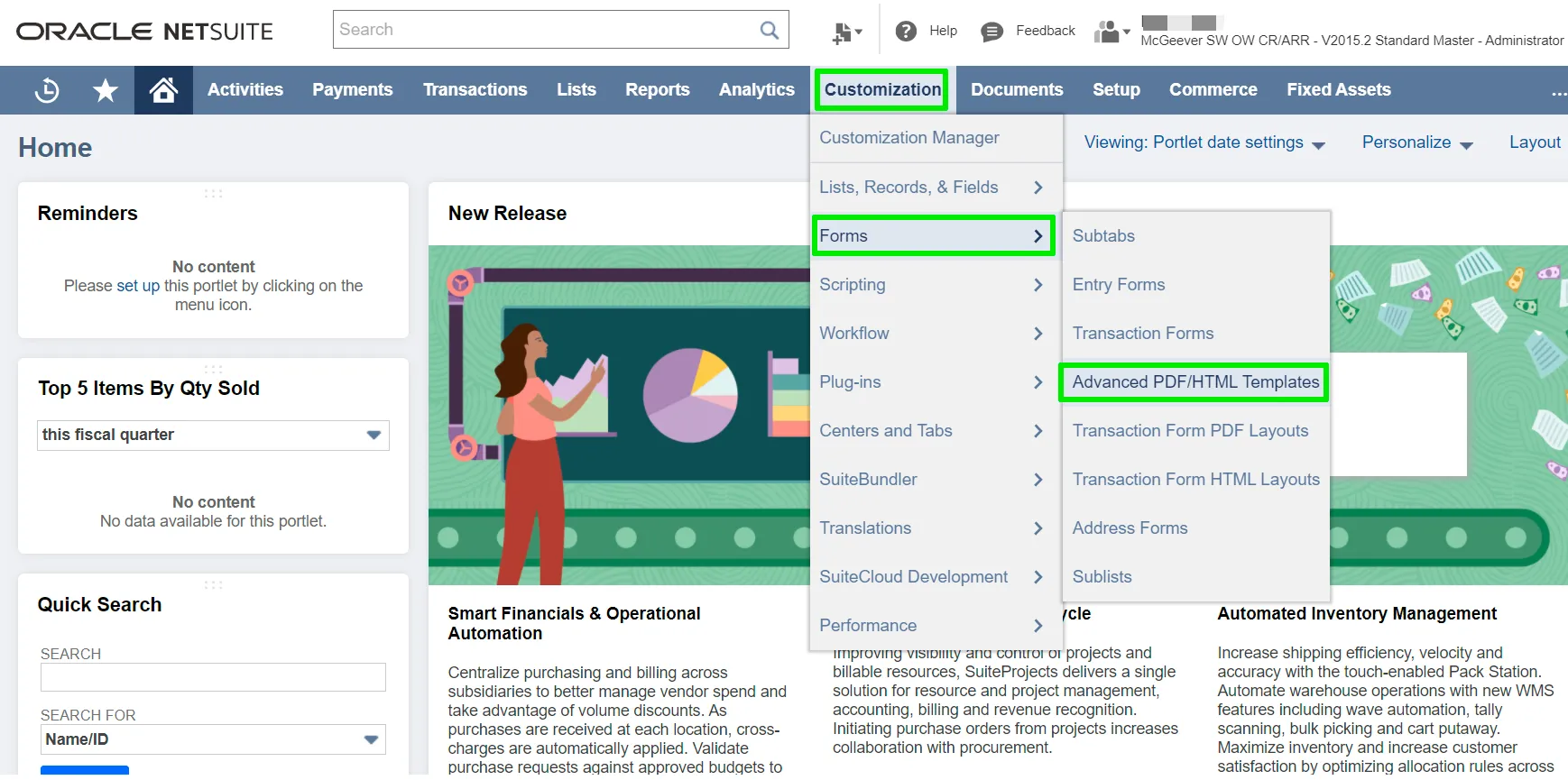Viewport: 1568px width, 780px height.
Task: Expand Viewing: Portlet date settings menu
Action: (x=1204, y=142)
